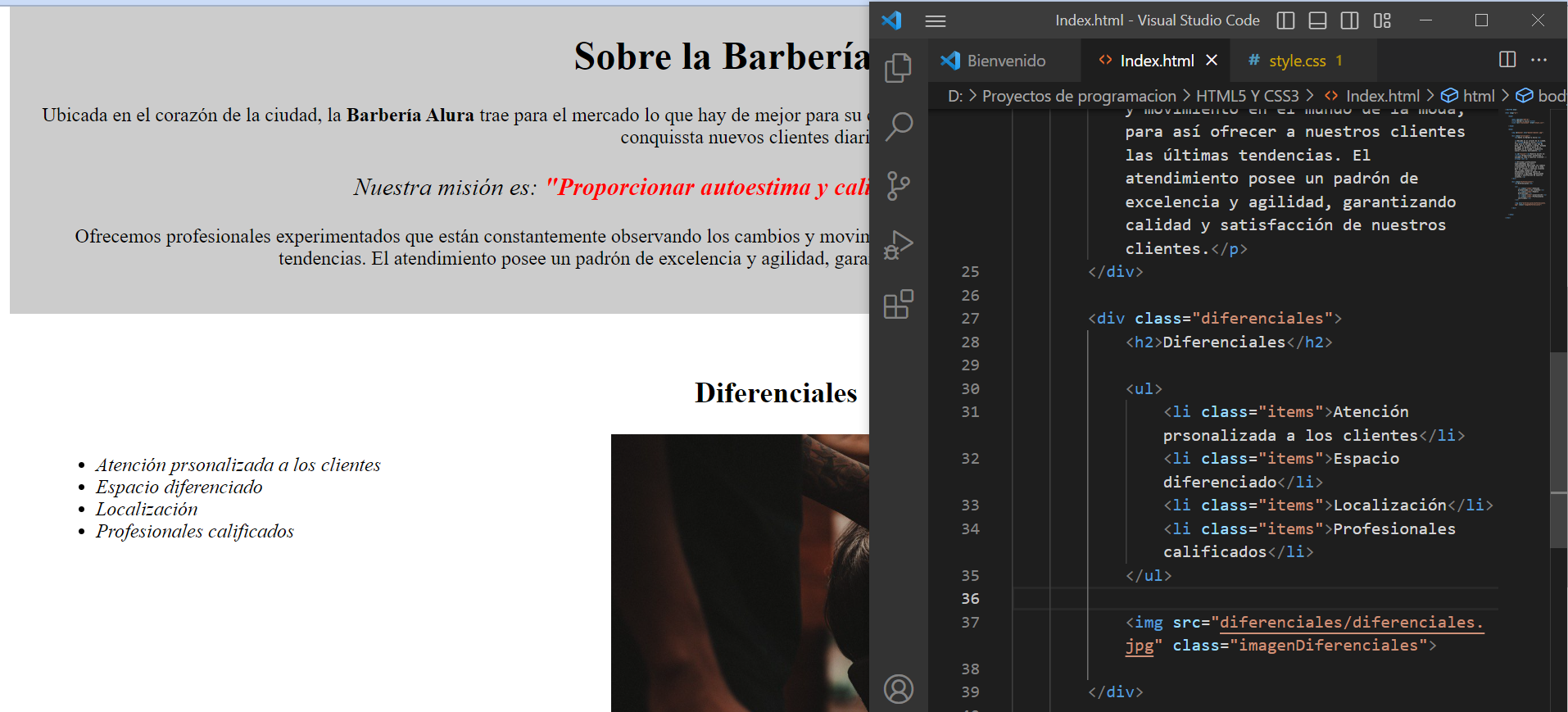
Task: Maximize the Visual Studio Code window
Action: pyautogui.click(x=1481, y=20)
